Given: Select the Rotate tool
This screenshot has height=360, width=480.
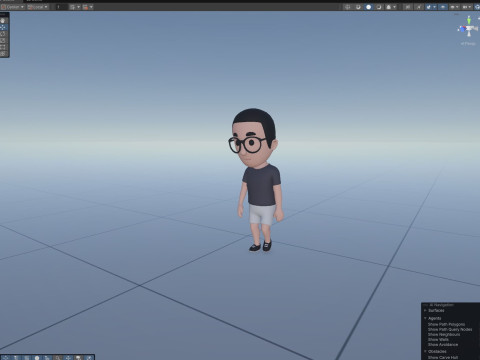Looking at the screenshot, I should click(x=3, y=34).
